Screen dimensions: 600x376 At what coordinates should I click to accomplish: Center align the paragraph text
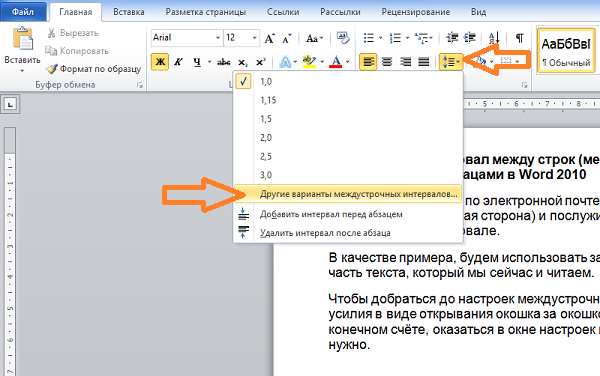tap(387, 62)
